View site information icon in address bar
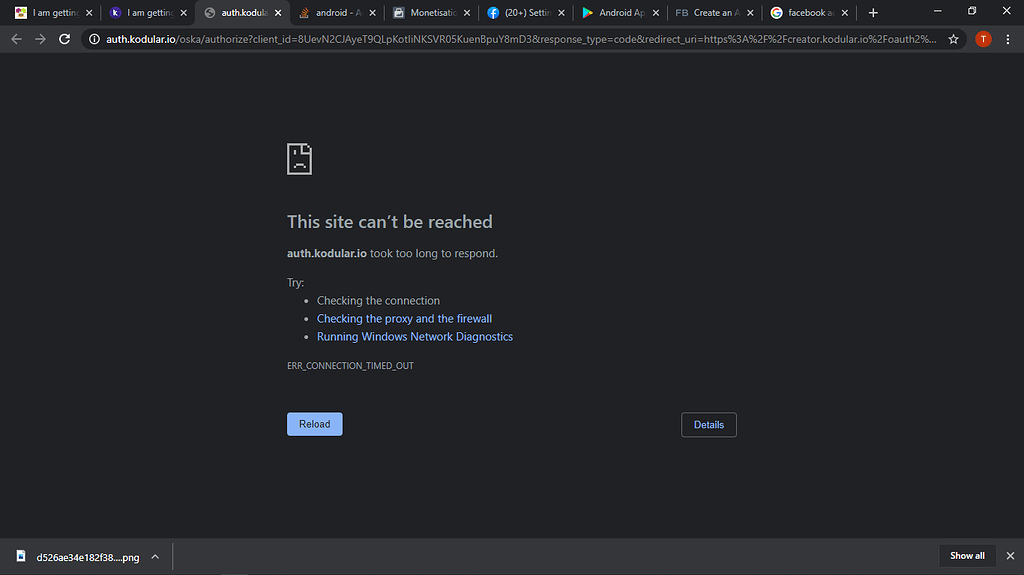The image size is (1024, 575). click(x=94, y=39)
